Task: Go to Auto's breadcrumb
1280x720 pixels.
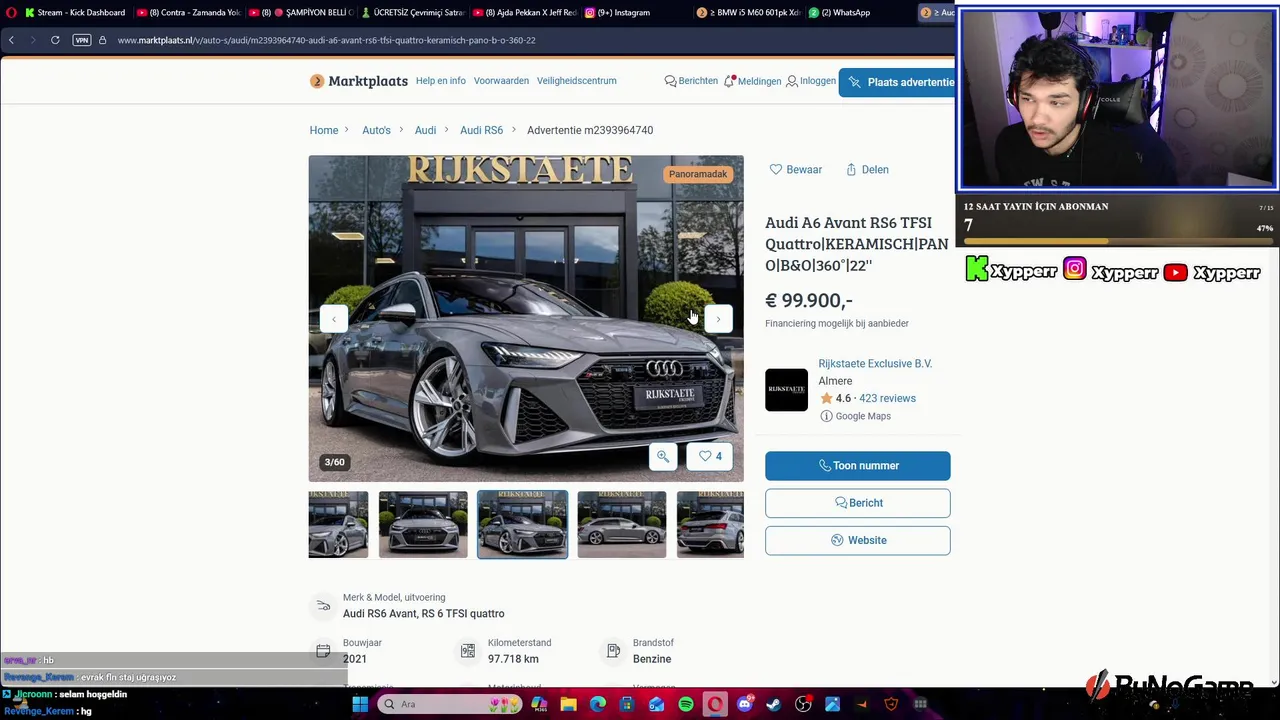Action: pos(376,130)
